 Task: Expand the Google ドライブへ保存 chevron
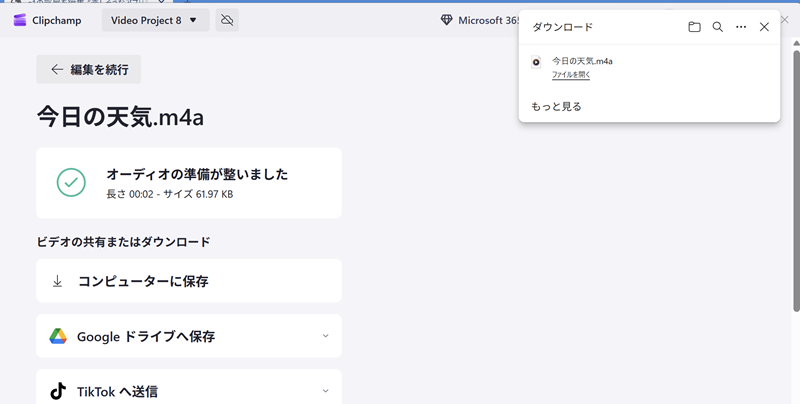pyautogui.click(x=325, y=336)
